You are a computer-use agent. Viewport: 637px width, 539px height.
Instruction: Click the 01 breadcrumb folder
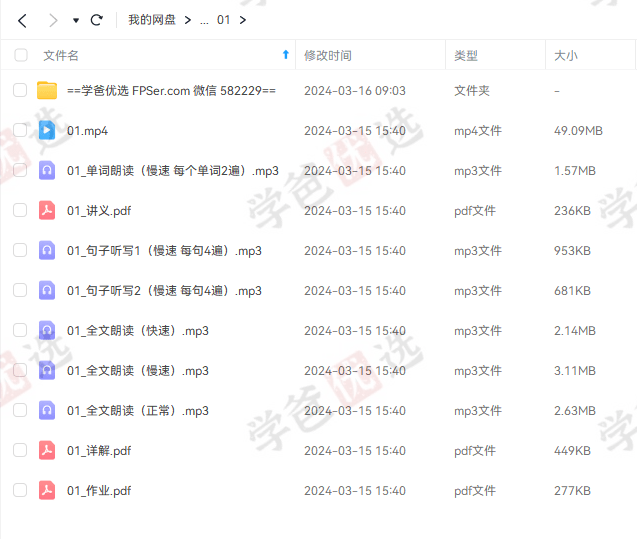(x=223, y=20)
